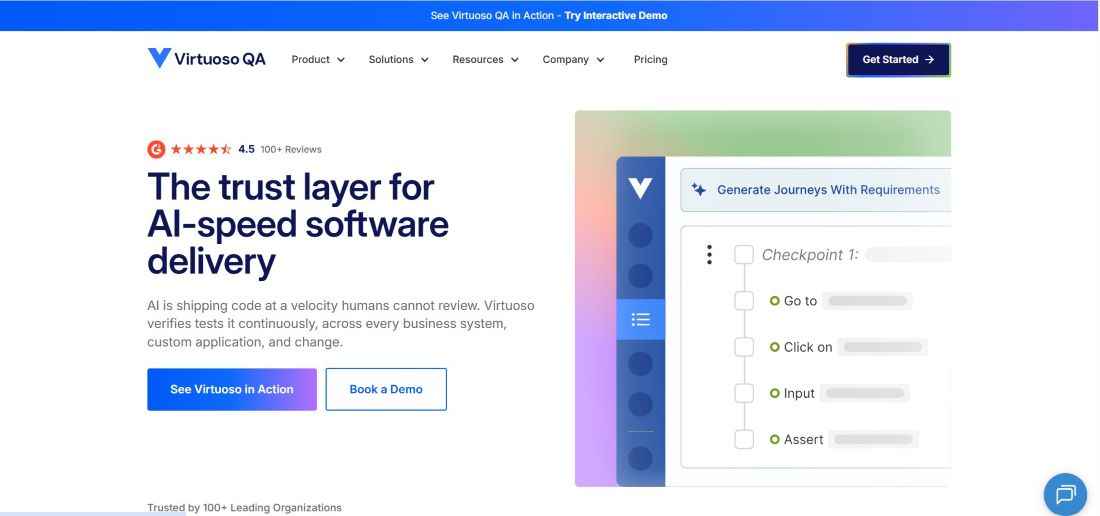
Task: Click Trusted by 100+ Leading Organizations text
Action: point(244,508)
